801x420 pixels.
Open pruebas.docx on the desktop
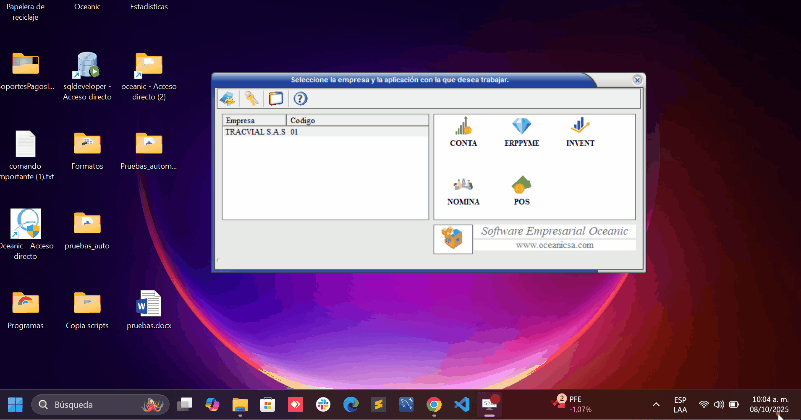pyautogui.click(x=149, y=303)
